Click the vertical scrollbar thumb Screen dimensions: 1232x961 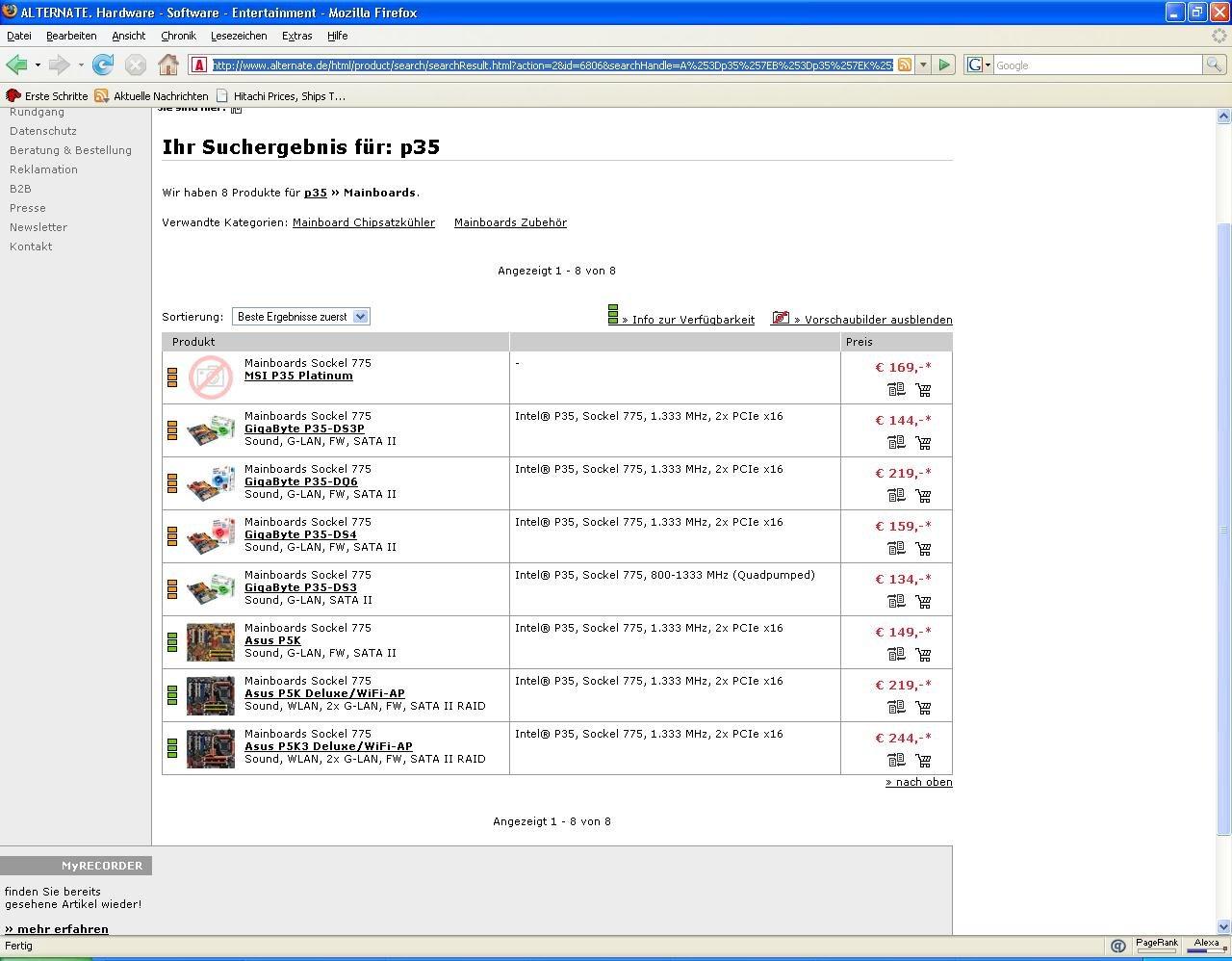[1224, 529]
